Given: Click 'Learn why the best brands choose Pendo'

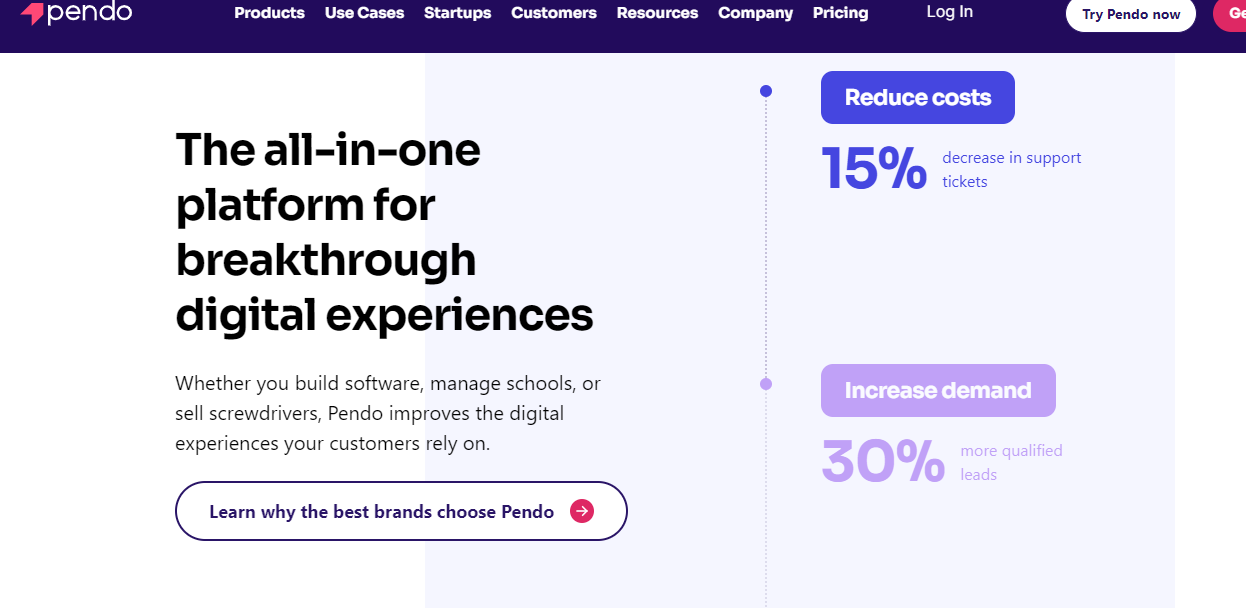Looking at the screenshot, I should [380, 511].
